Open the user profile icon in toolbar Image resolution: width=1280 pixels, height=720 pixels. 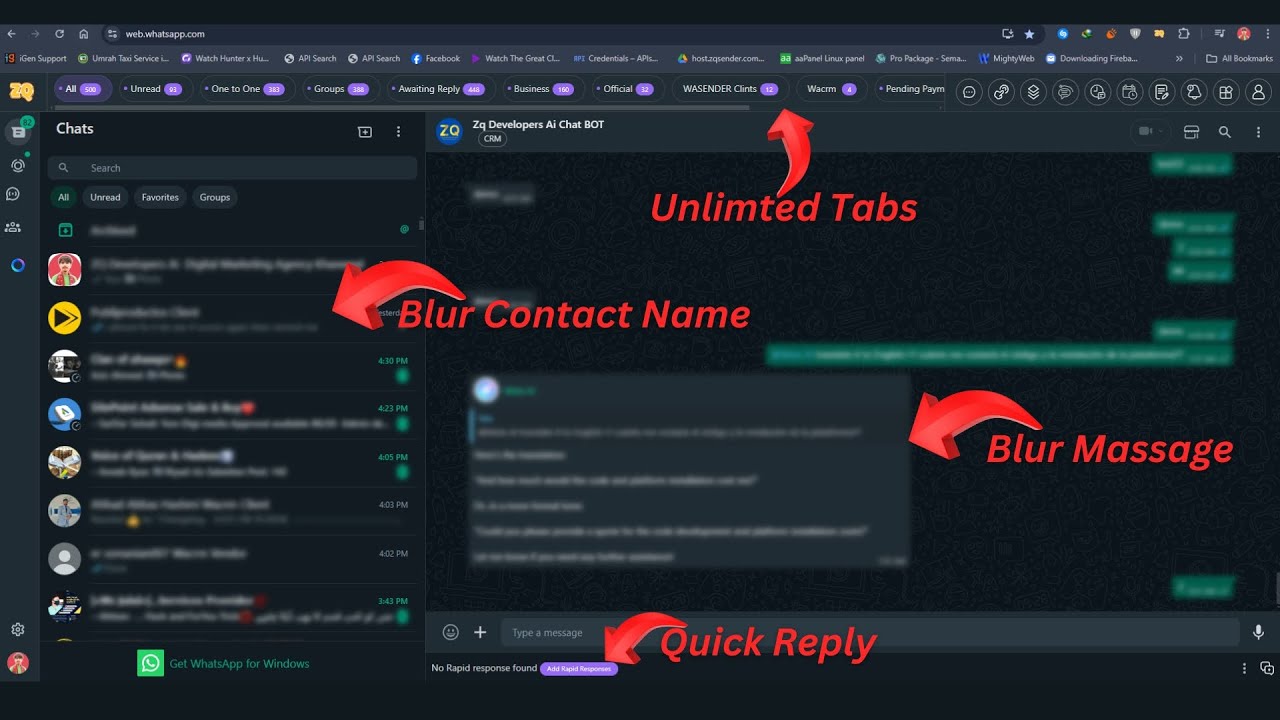(x=1258, y=92)
